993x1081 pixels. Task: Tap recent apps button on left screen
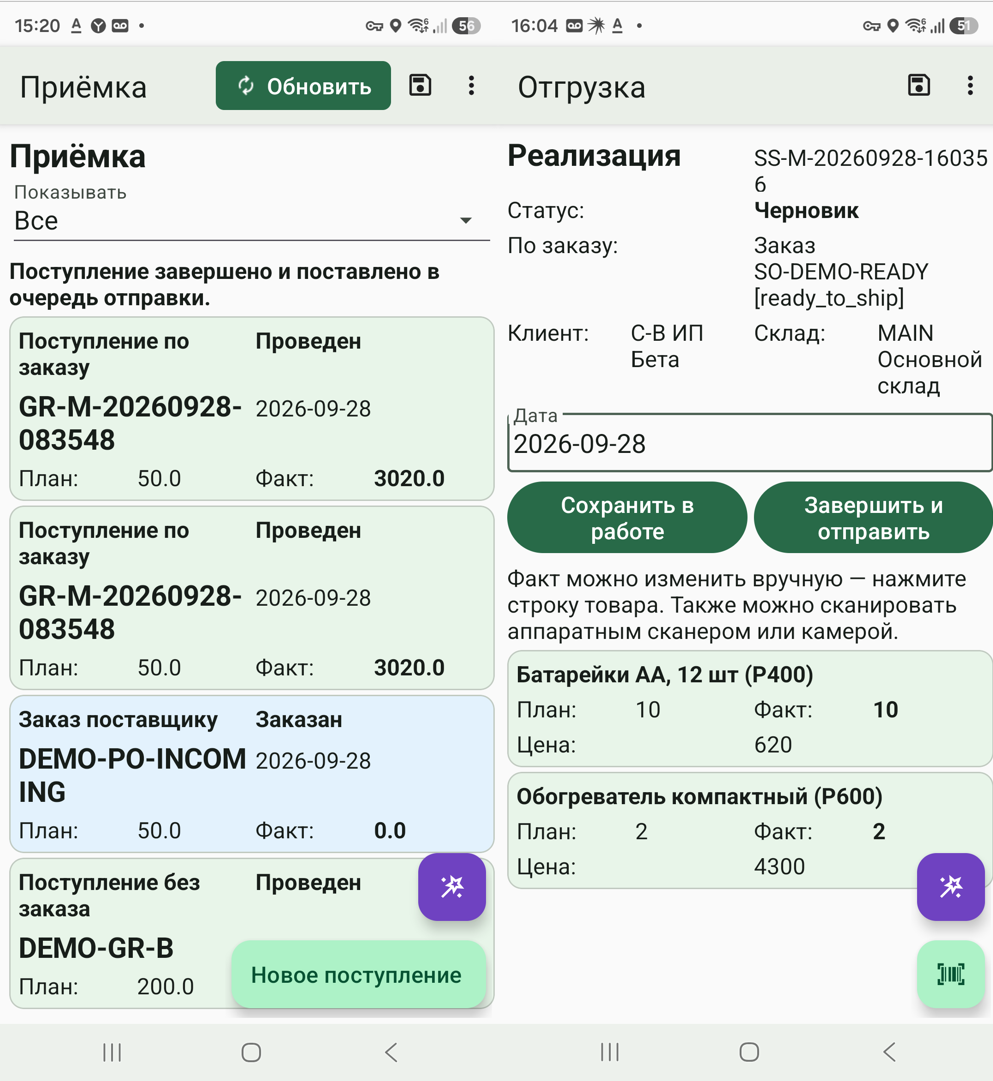pos(112,1052)
